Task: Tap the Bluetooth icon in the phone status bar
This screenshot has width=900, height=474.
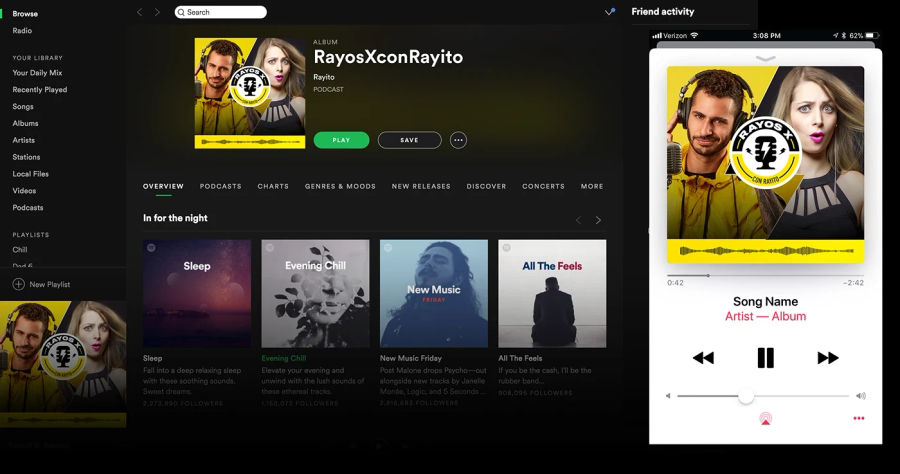Action: coord(844,36)
